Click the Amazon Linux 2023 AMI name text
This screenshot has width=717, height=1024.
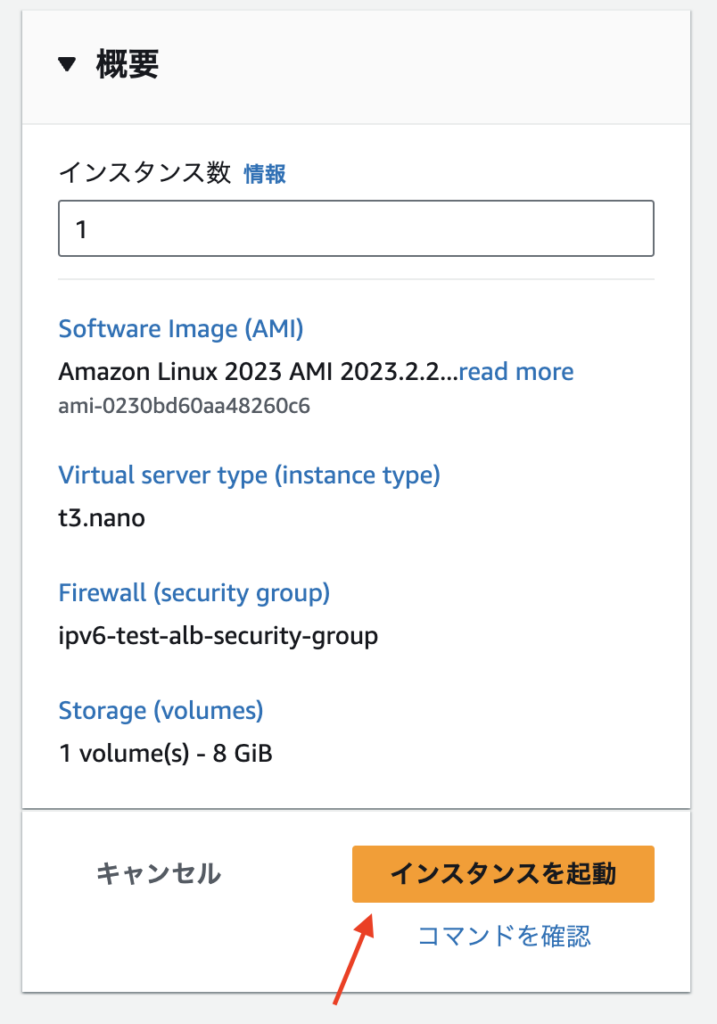[x=258, y=372]
